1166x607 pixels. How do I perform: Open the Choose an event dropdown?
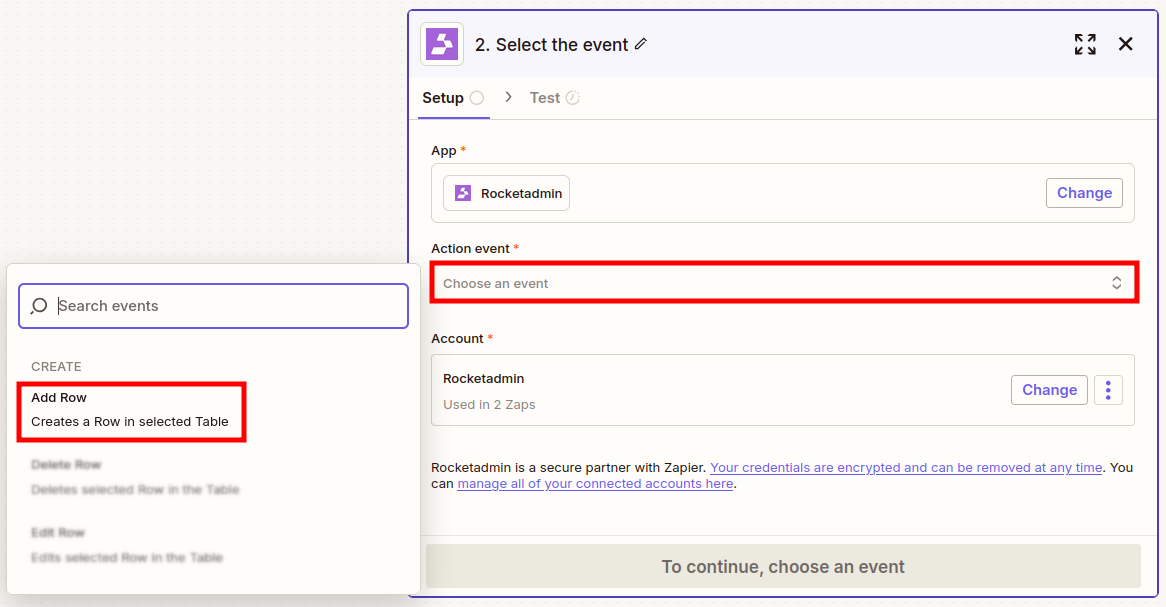click(x=784, y=283)
